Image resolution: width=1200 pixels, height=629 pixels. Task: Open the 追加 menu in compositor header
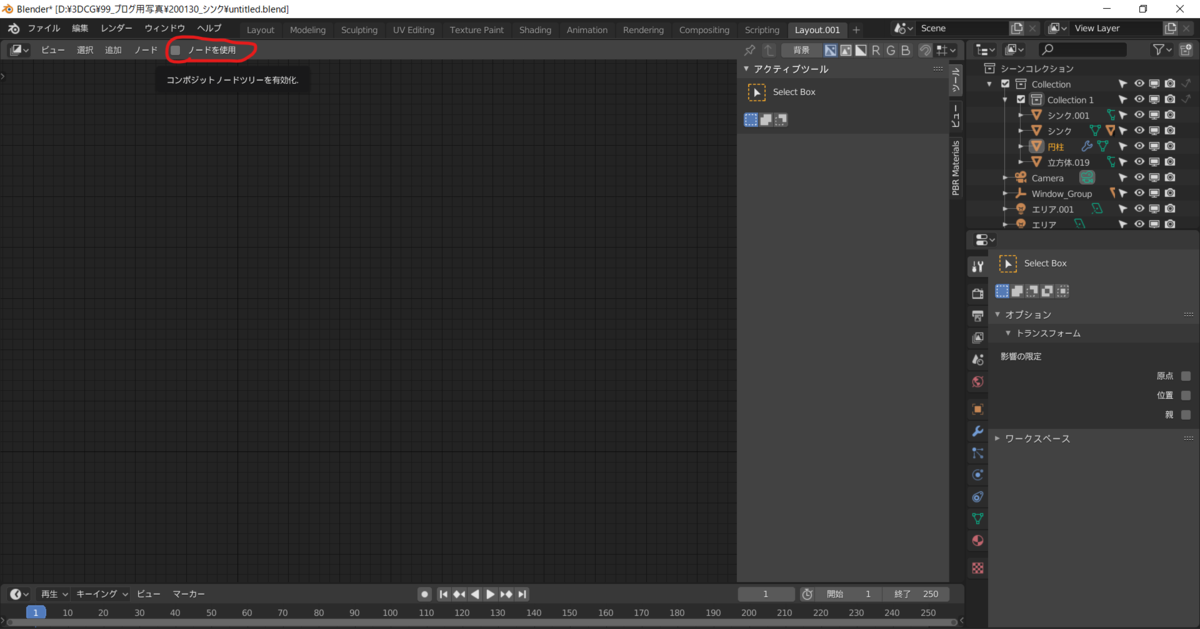113,50
